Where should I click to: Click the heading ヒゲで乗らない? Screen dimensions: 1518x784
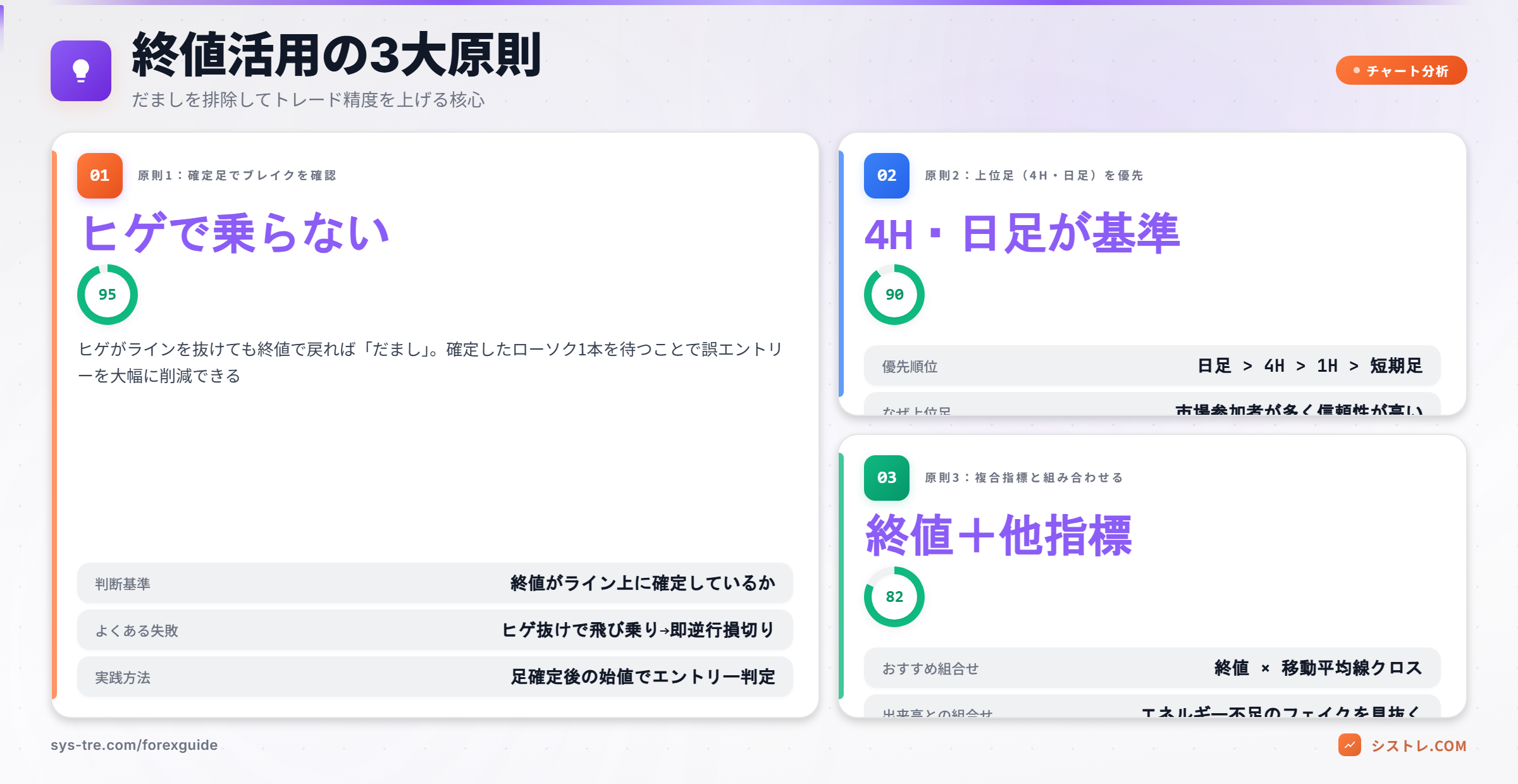click(x=235, y=233)
